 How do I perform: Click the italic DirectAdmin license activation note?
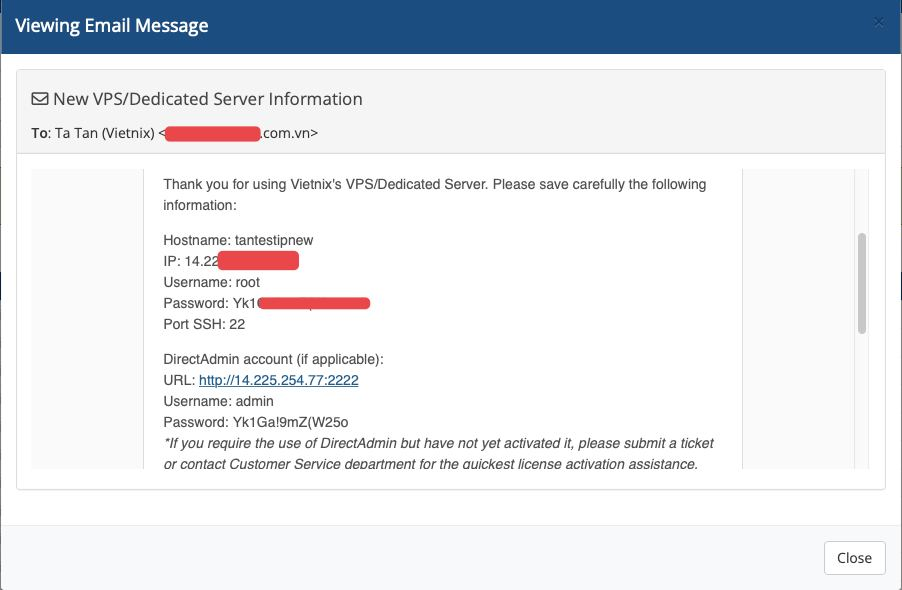click(438, 454)
